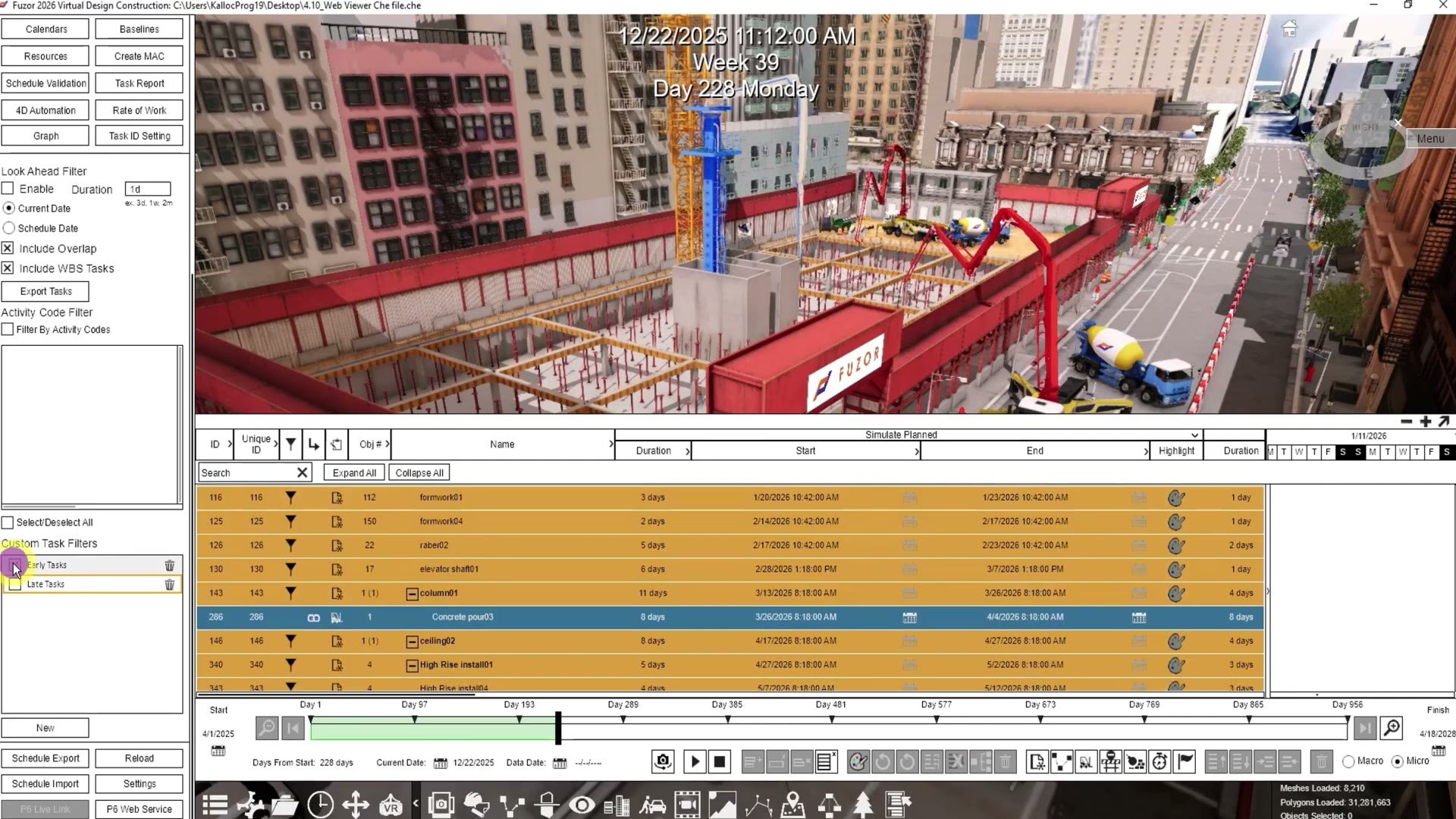The image size is (1456, 819).
Task: Click the Export Tasks button
Action: (x=45, y=291)
